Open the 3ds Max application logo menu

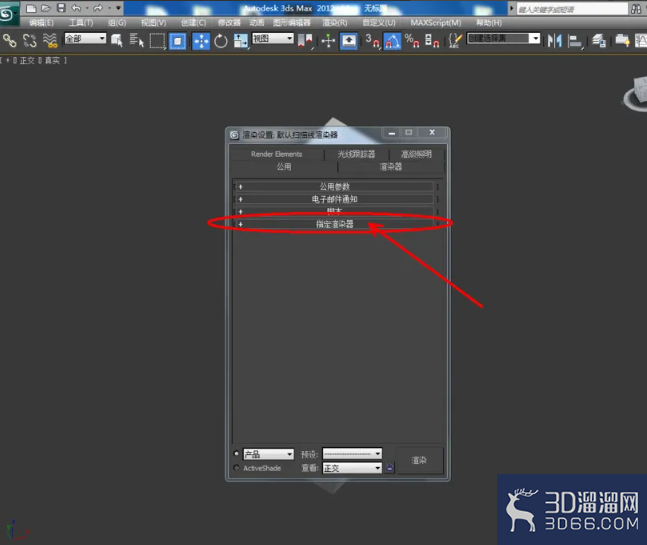pyautogui.click(x=7, y=14)
